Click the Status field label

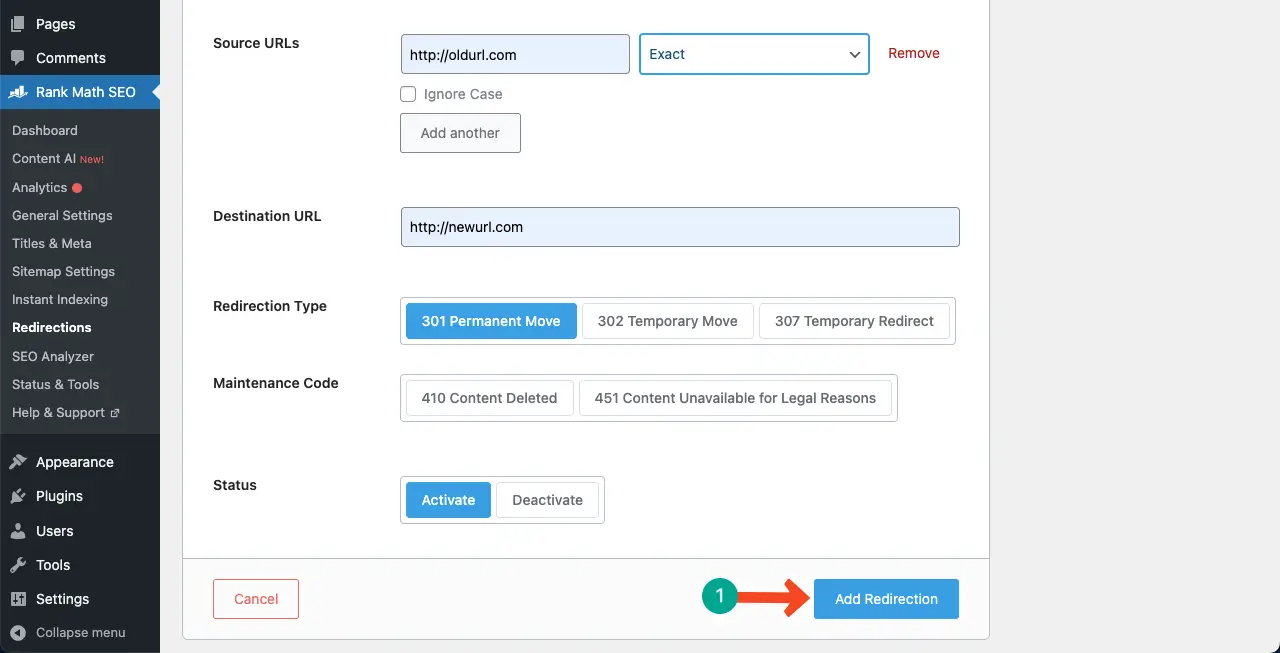point(235,485)
